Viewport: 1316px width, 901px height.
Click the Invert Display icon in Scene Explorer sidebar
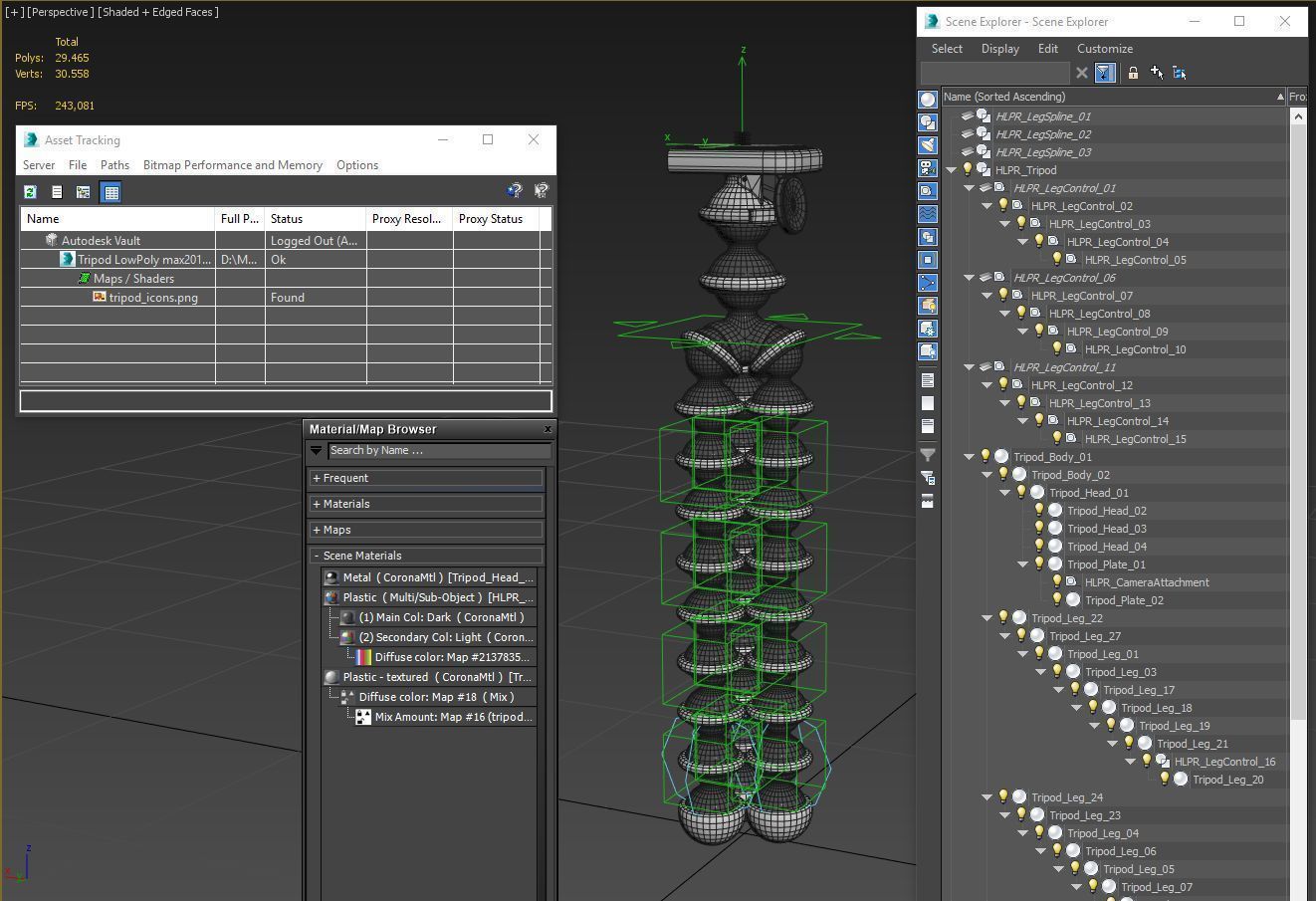pos(928,426)
